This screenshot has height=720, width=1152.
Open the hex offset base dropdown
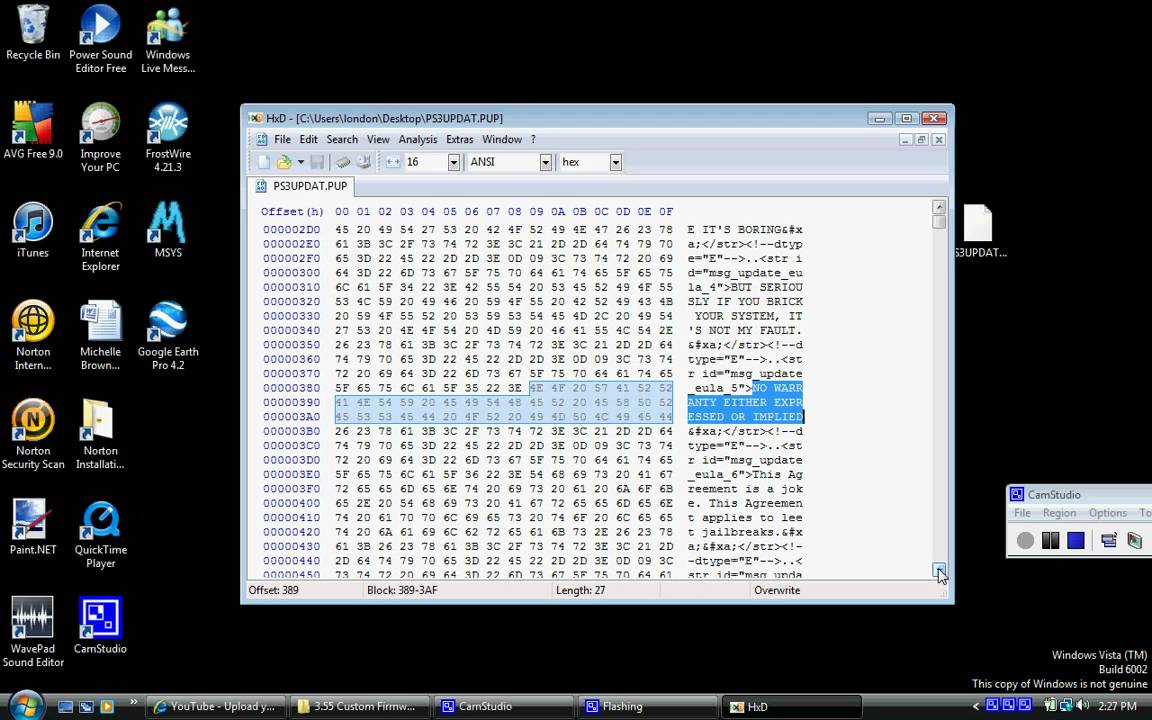click(616, 162)
